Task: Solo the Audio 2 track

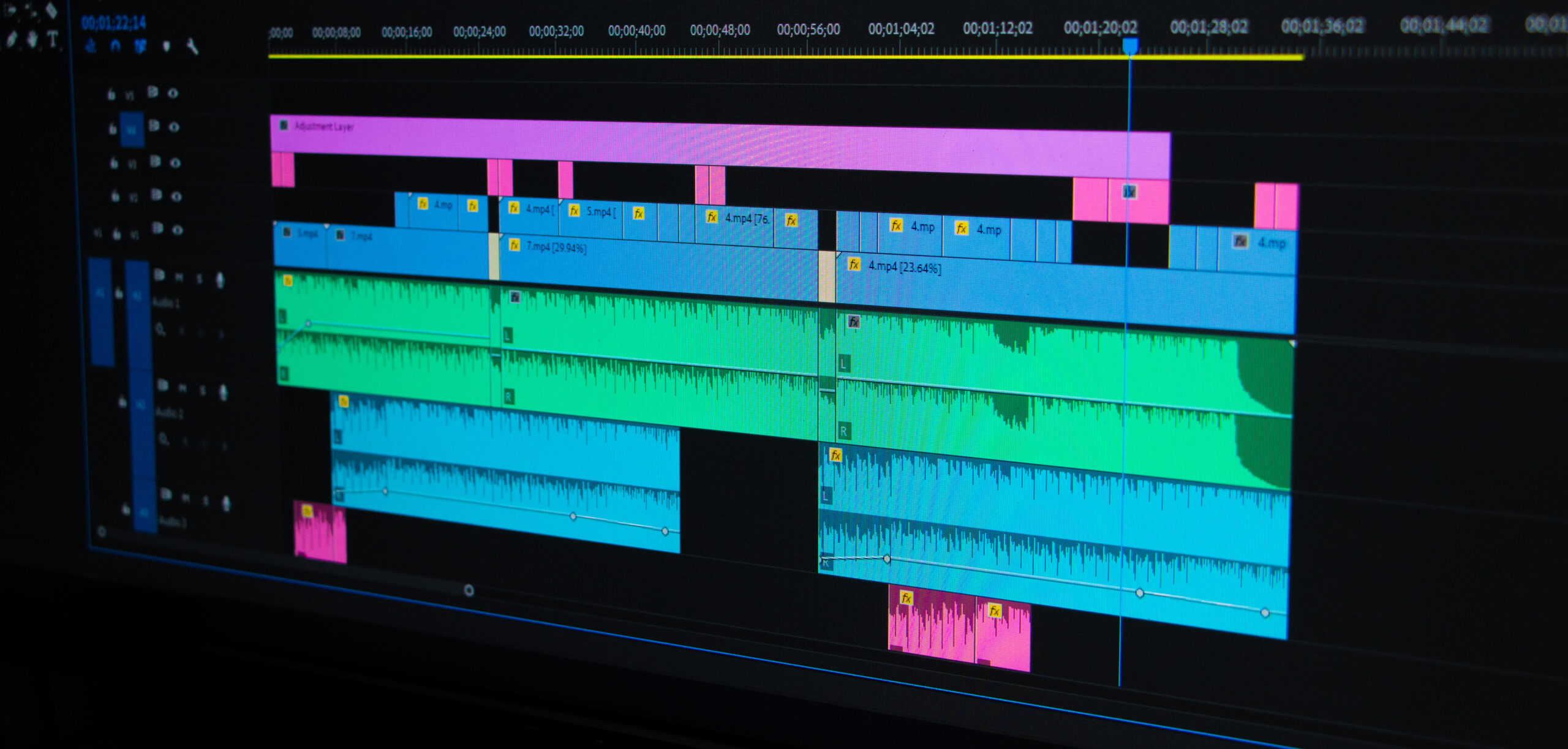Action: (203, 390)
